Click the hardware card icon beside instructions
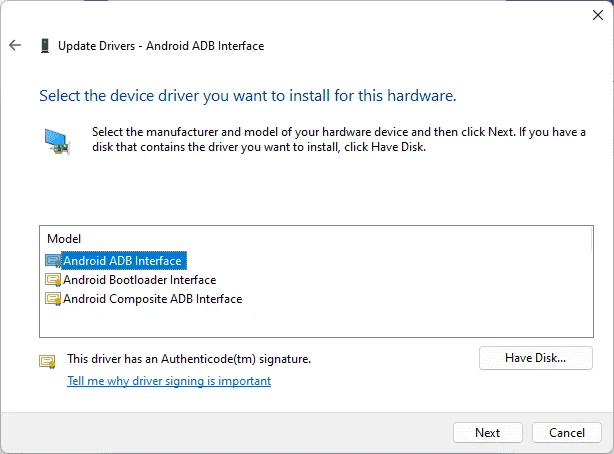Screen dimensions: 614x454 click(57, 142)
